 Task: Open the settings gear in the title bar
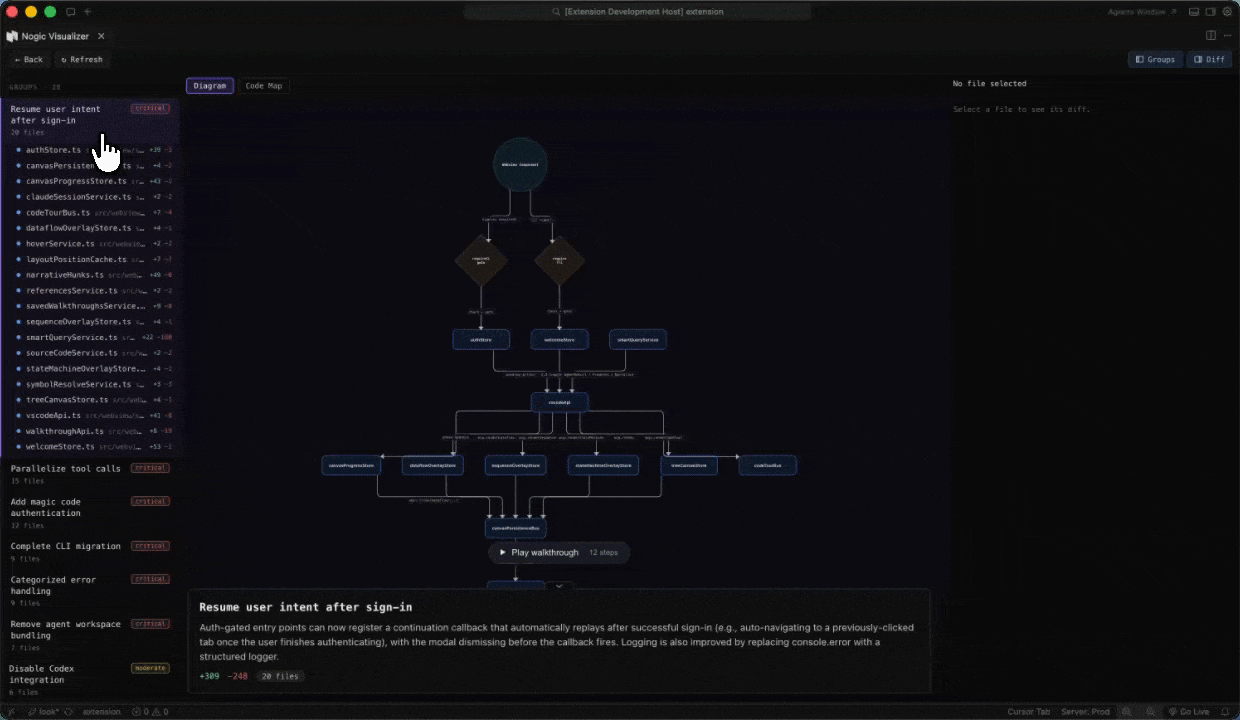(x=1227, y=12)
